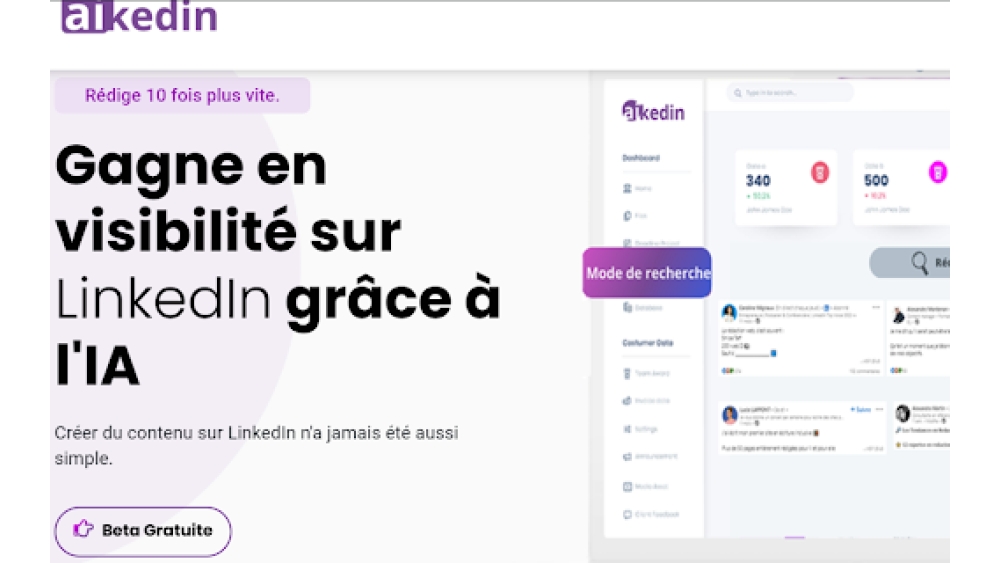The image size is (1000, 563).
Task: Click the '500' statistic value
Action: [876, 180]
